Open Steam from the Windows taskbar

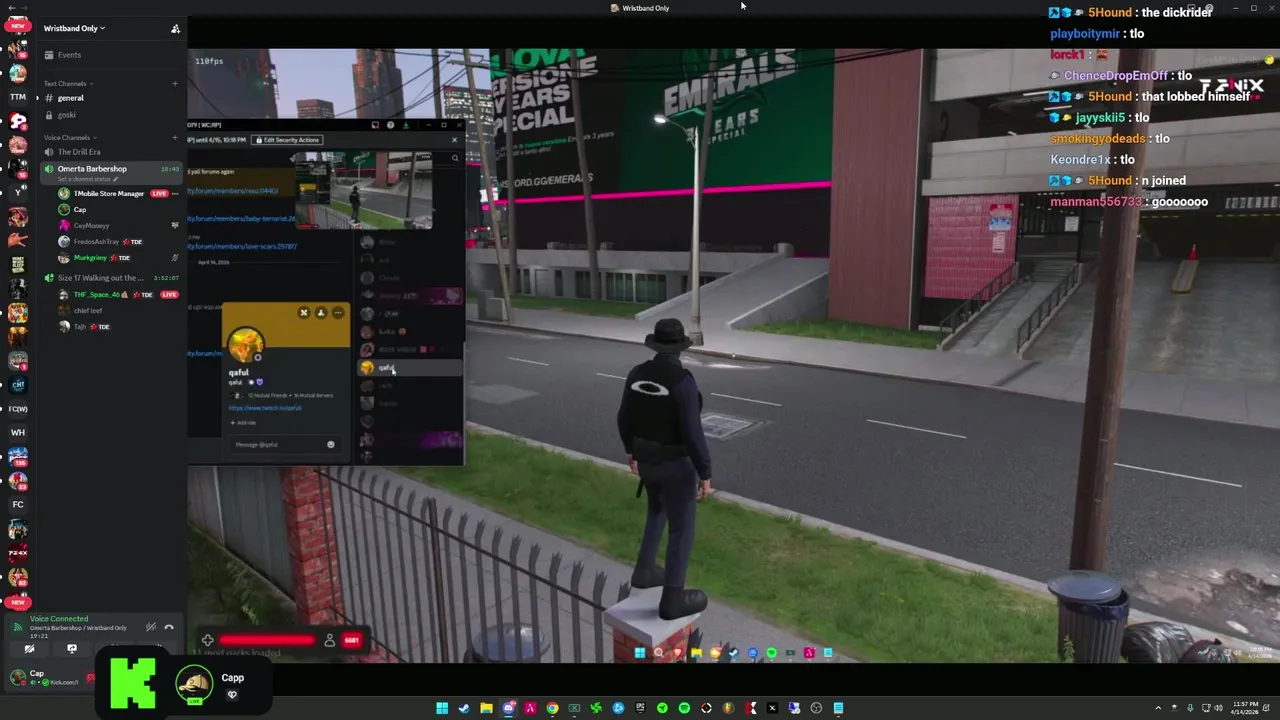(x=464, y=708)
